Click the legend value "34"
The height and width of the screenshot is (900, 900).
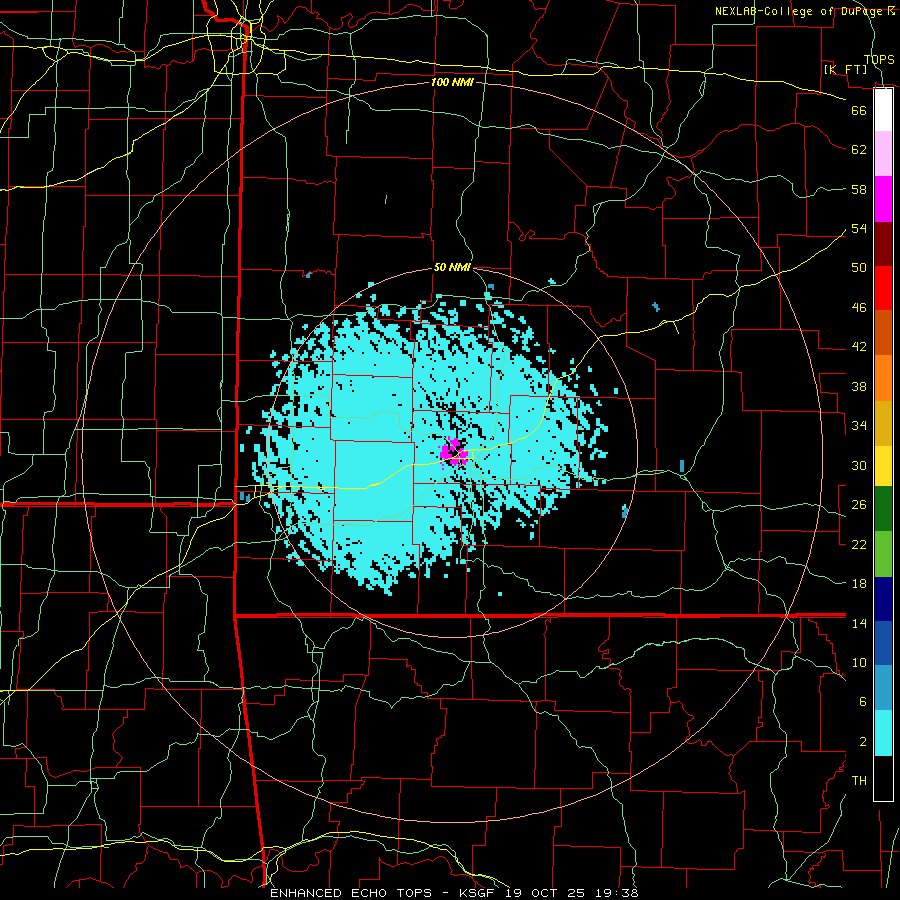(x=859, y=426)
